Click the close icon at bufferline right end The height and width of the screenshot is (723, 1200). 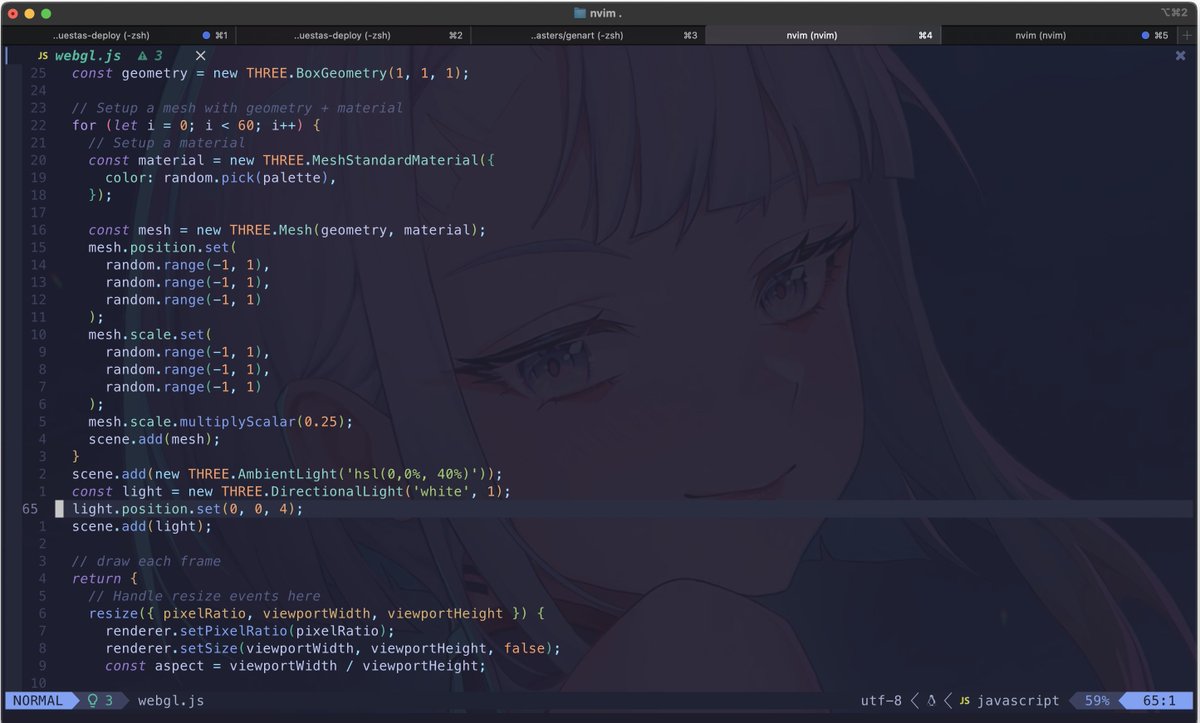pos(1180,56)
